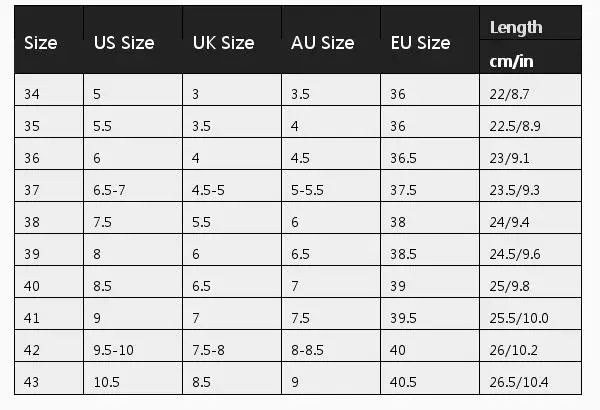This screenshot has width=600, height=410.
Task: Select the size 43 cell
Action: point(49,378)
